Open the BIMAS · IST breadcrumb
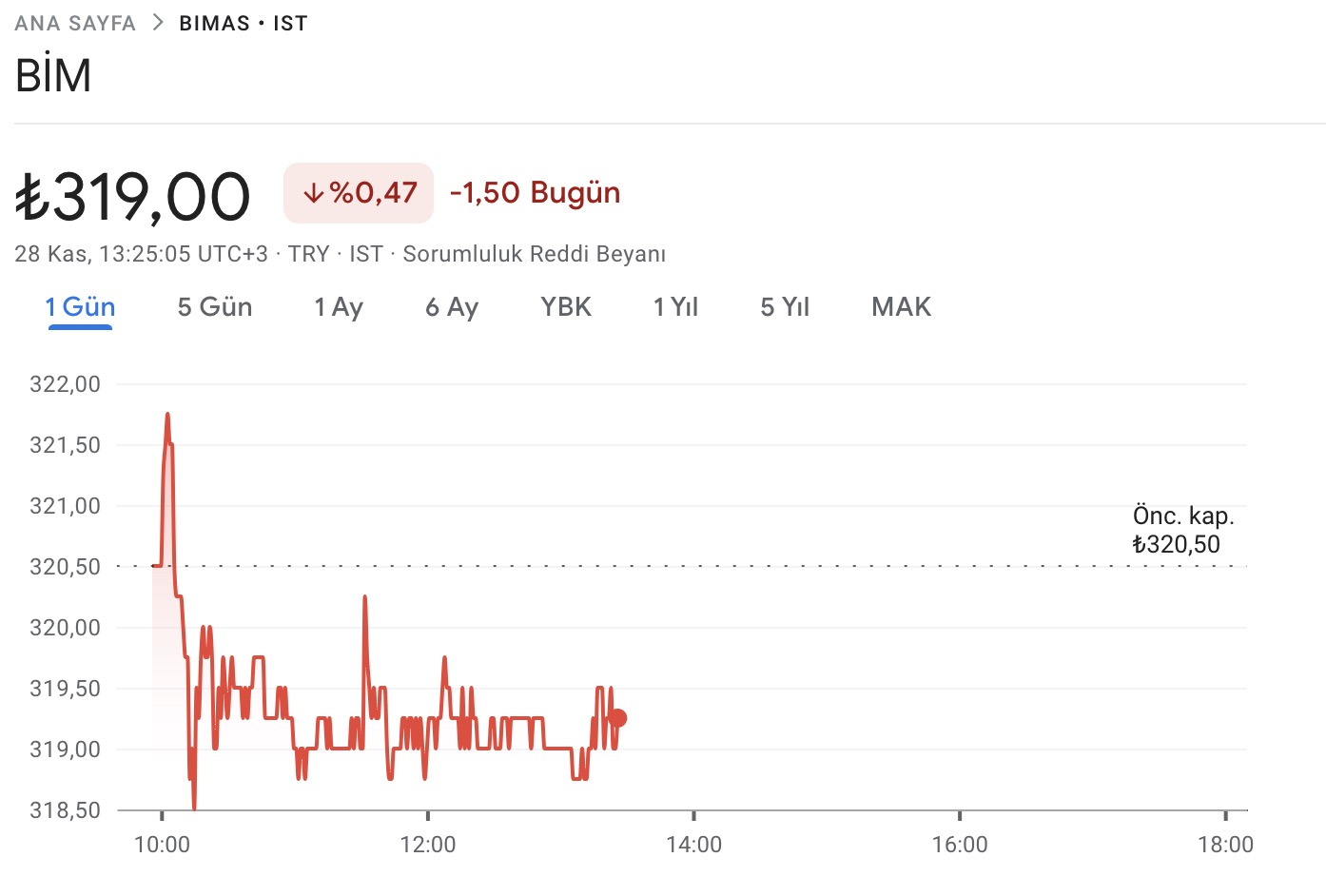The image size is (1326, 896). click(244, 23)
